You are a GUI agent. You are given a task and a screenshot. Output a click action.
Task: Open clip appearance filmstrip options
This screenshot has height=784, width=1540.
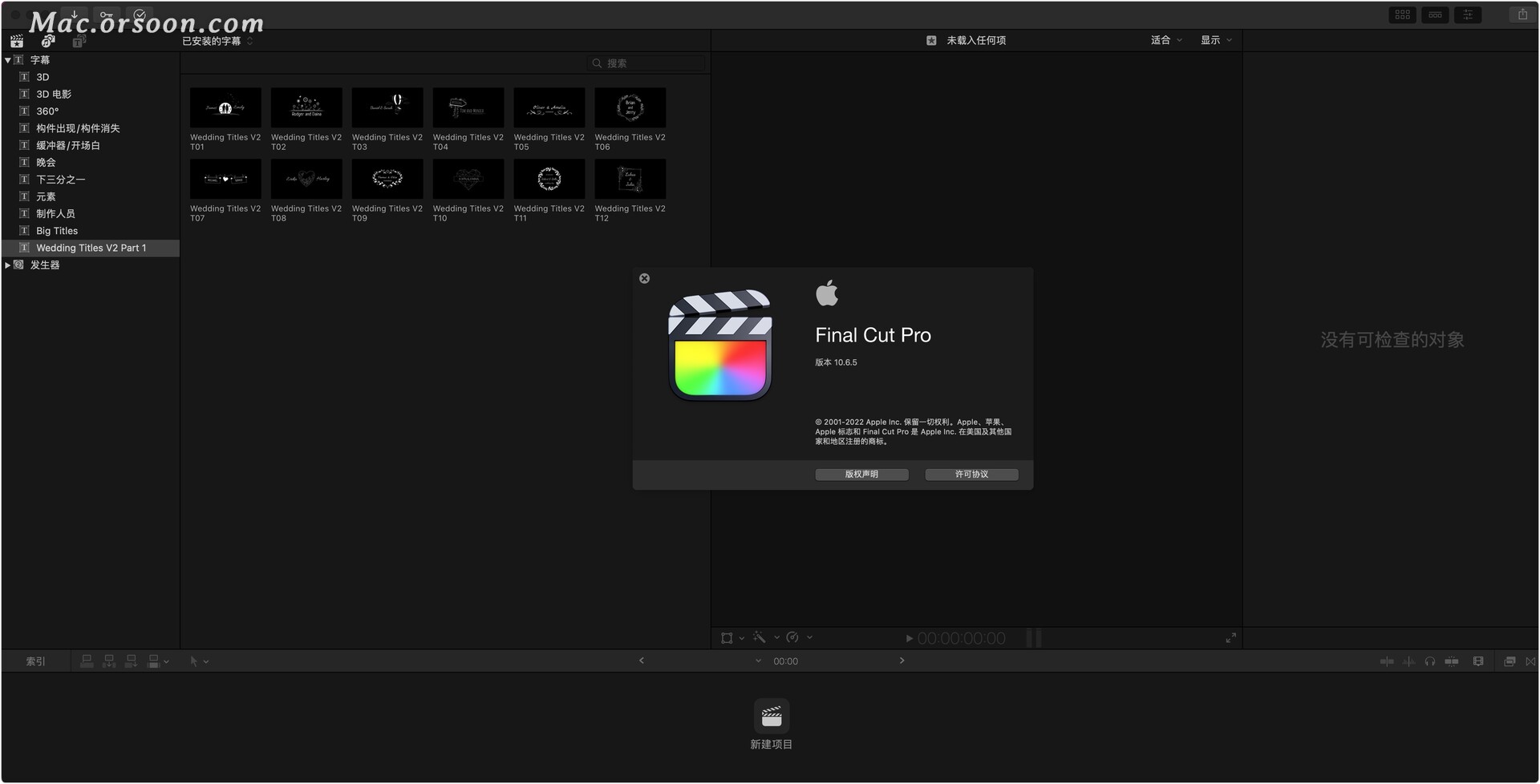tap(1478, 661)
